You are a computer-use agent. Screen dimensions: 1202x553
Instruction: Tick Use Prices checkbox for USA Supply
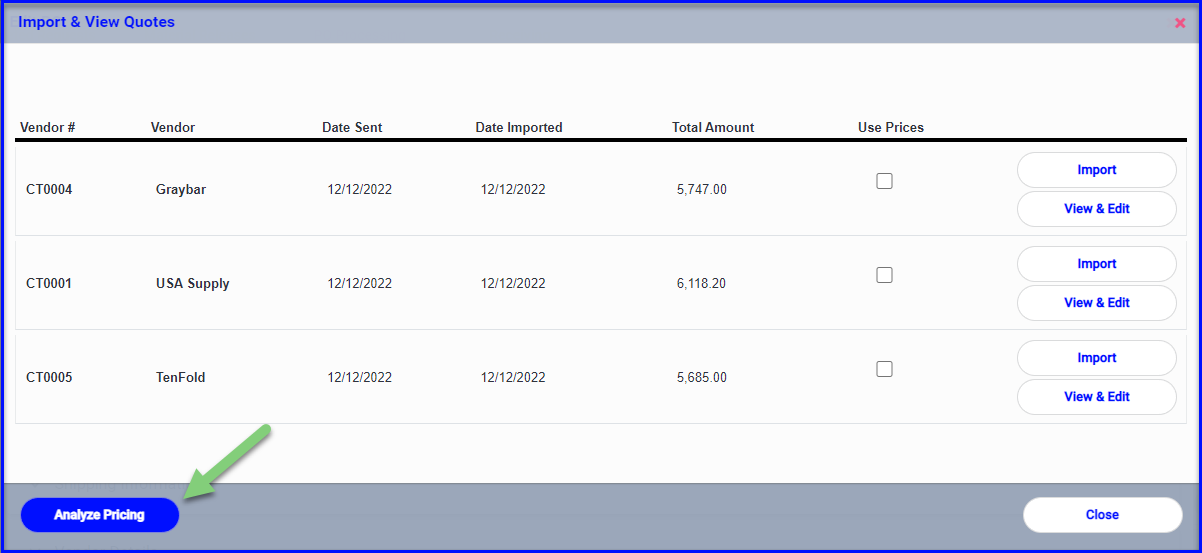pyautogui.click(x=884, y=275)
